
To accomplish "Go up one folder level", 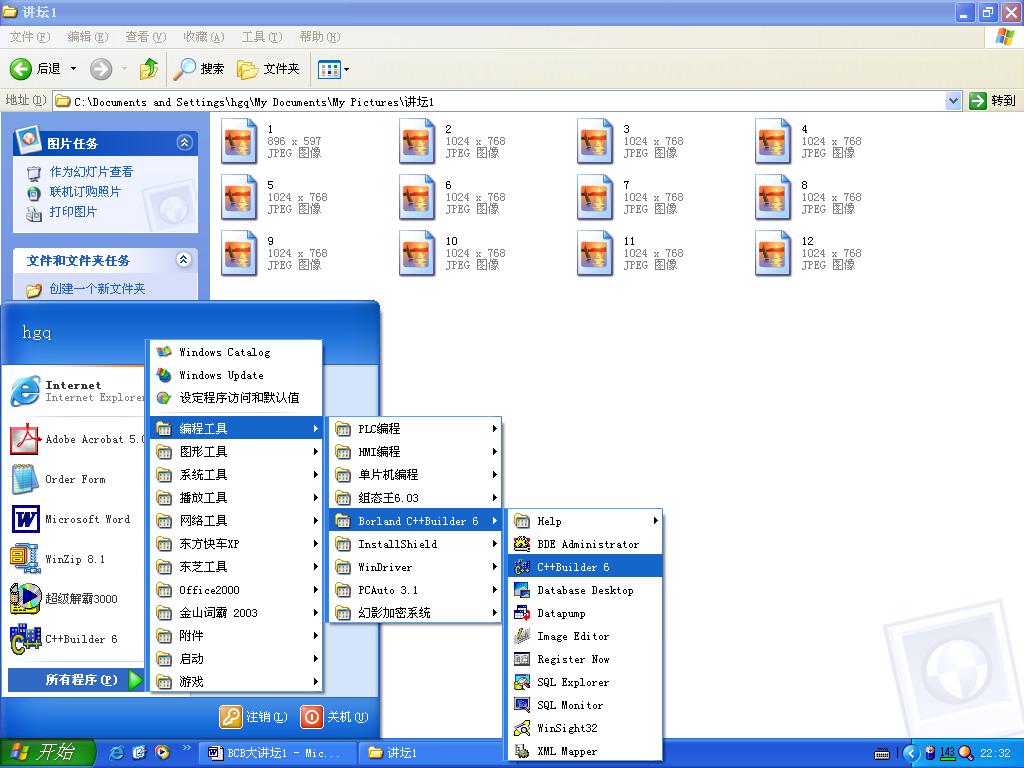I will 149,69.
